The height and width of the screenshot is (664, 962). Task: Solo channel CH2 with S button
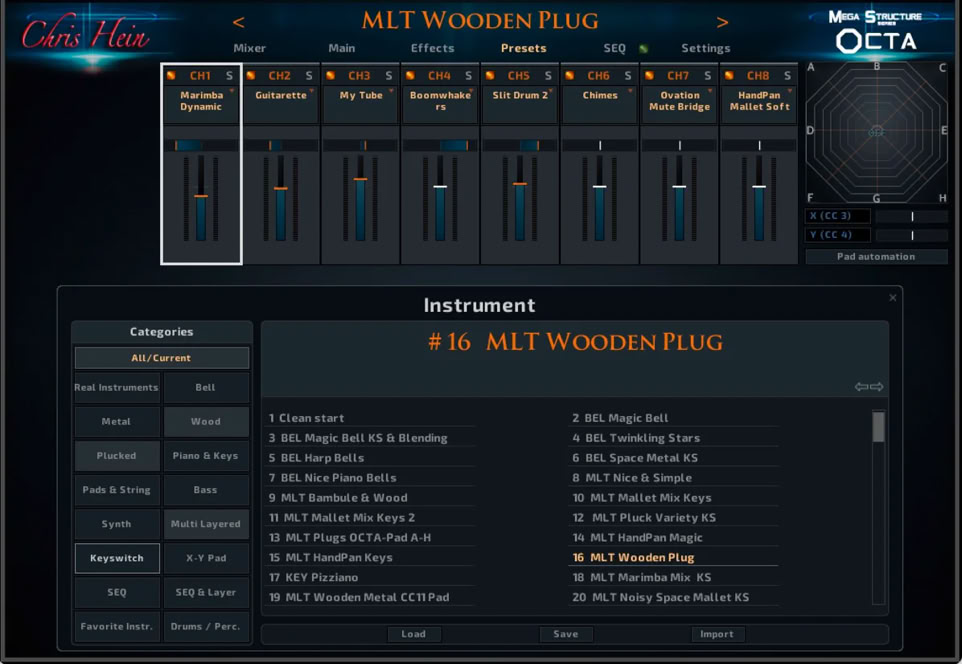pos(309,75)
